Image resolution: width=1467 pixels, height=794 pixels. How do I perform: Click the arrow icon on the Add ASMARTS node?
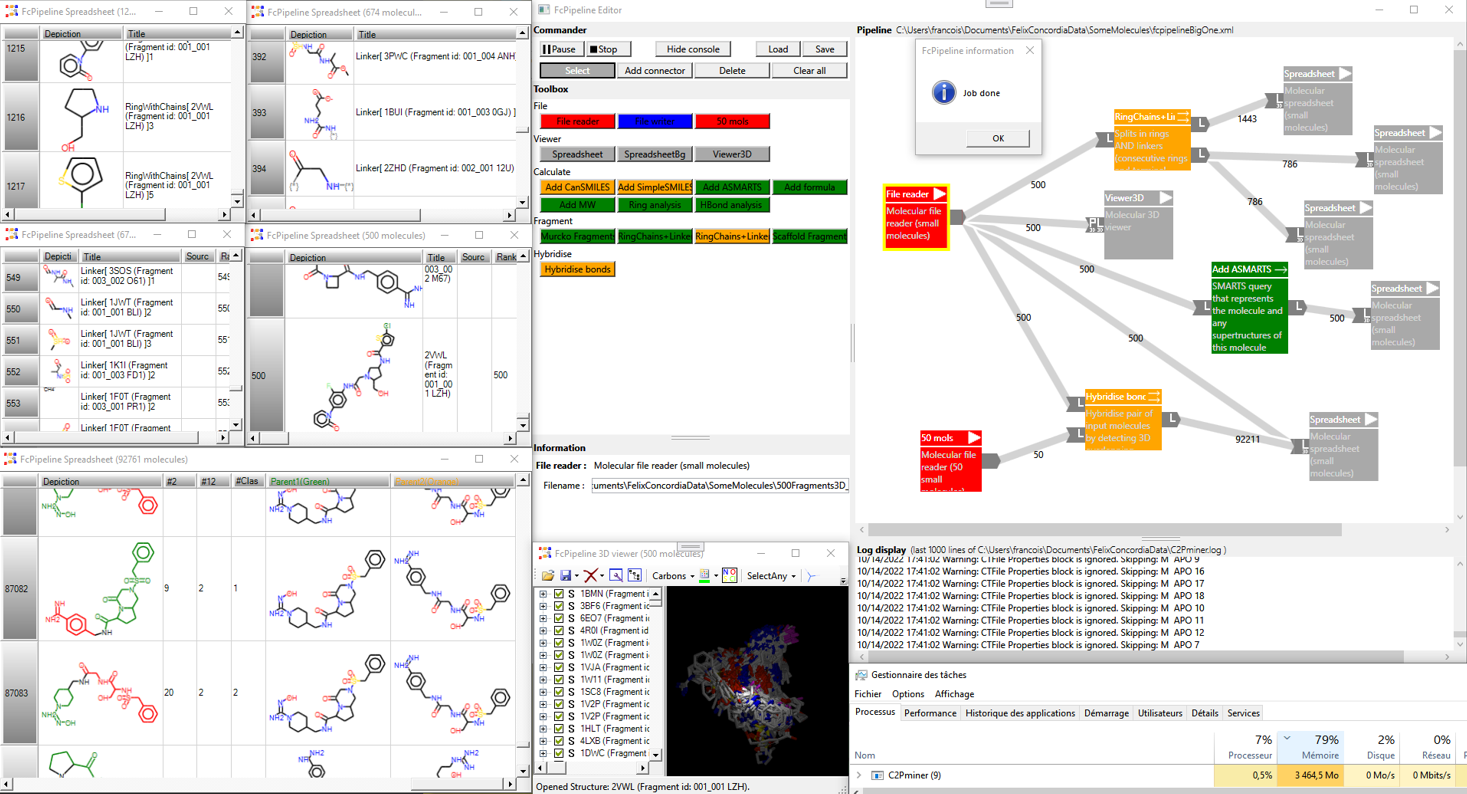point(1280,269)
